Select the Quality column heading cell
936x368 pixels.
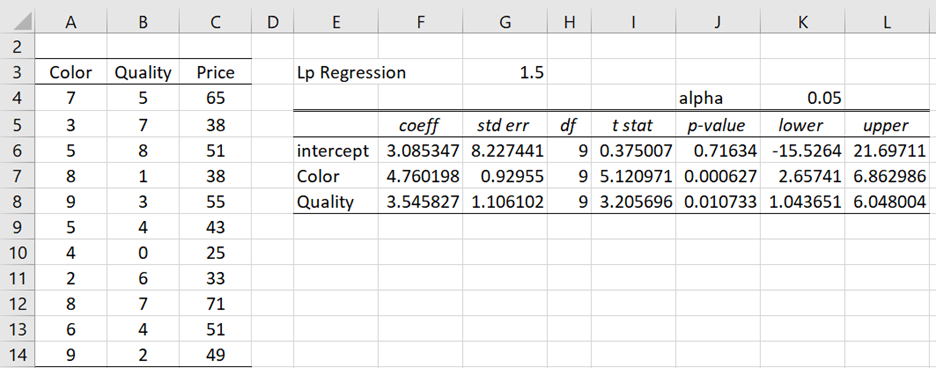coord(143,73)
